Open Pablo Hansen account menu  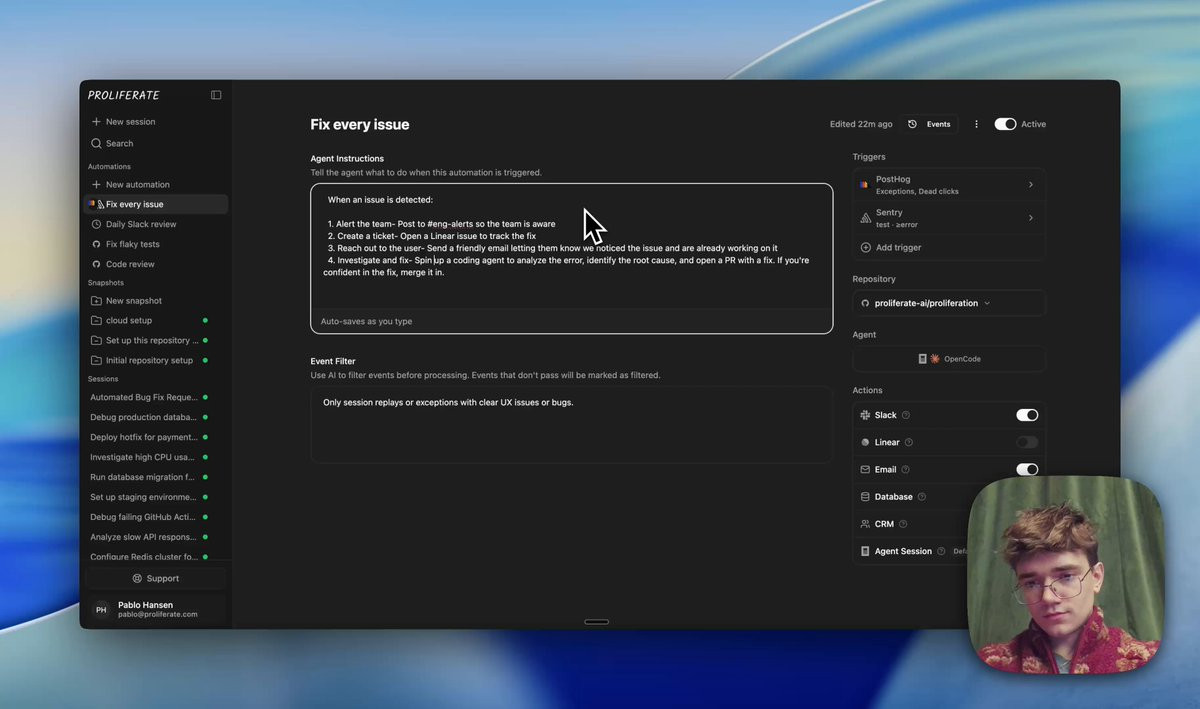156,609
